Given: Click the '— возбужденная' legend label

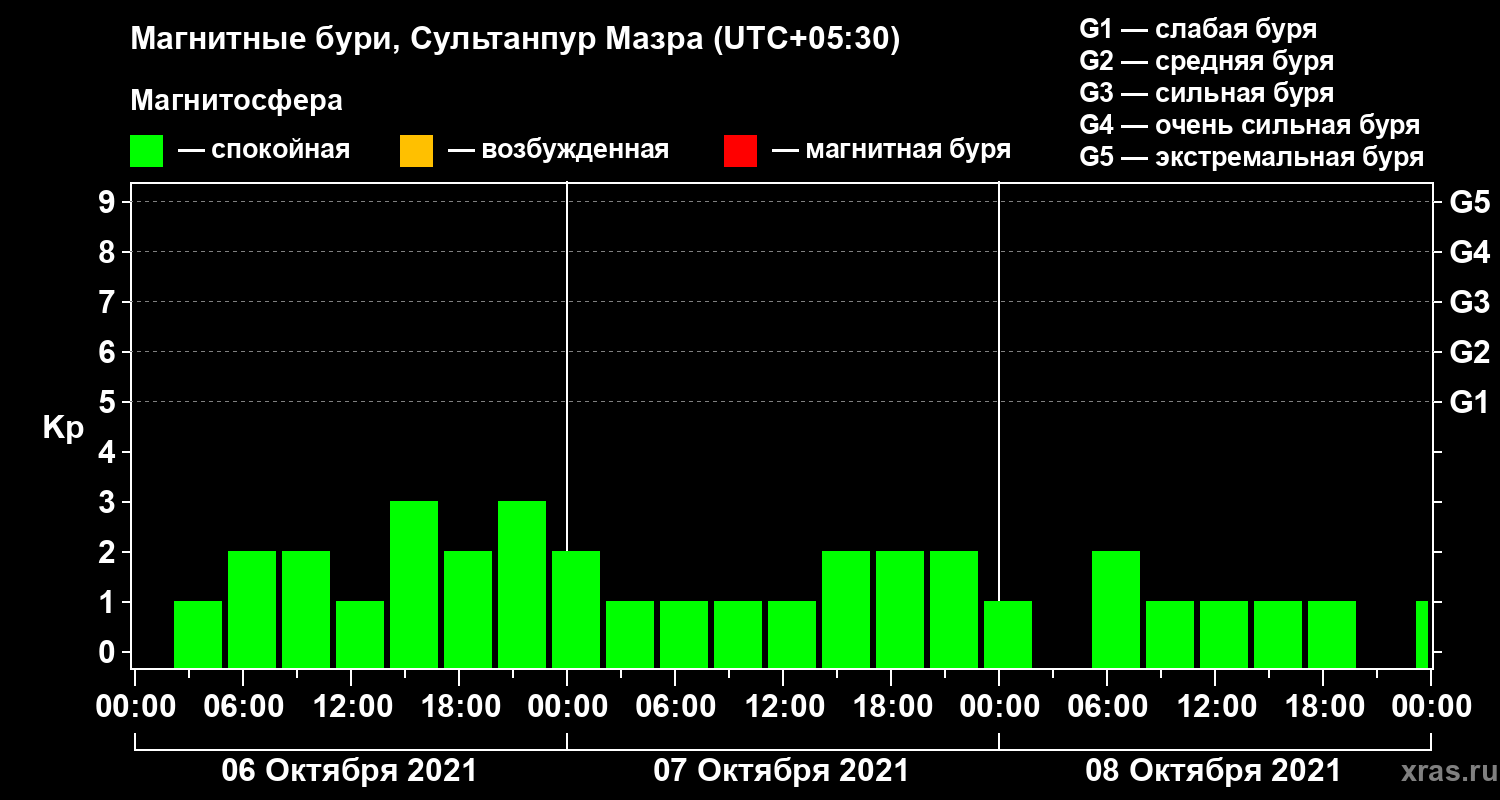Looking at the screenshot, I should (558, 150).
